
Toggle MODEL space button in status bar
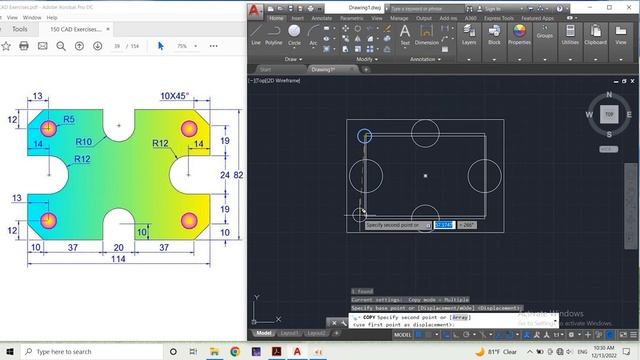(x=402, y=335)
